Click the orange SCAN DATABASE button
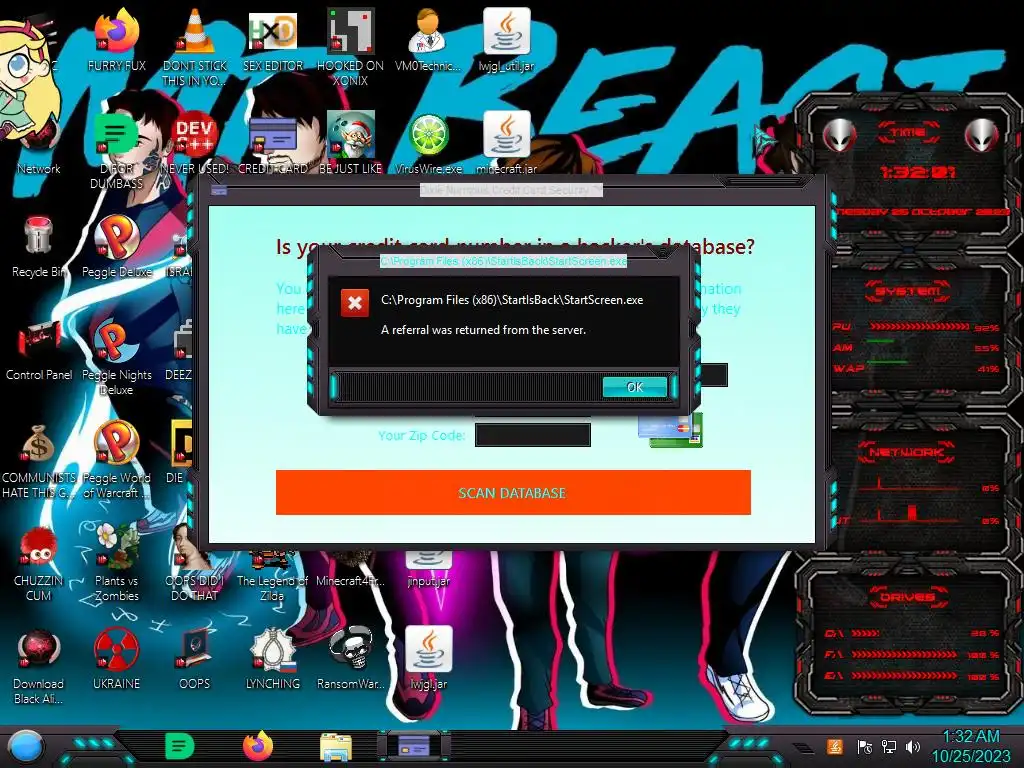The image size is (1024, 768). (513, 492)
